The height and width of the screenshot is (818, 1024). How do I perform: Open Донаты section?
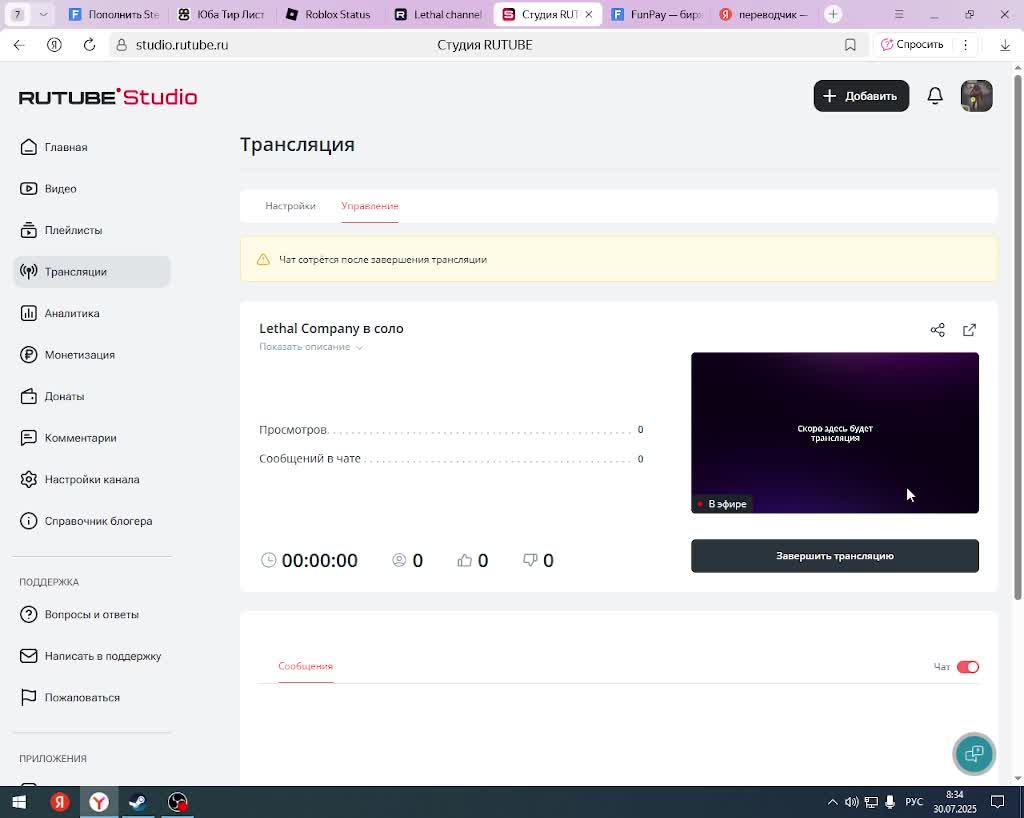click(x=52, y=396)
